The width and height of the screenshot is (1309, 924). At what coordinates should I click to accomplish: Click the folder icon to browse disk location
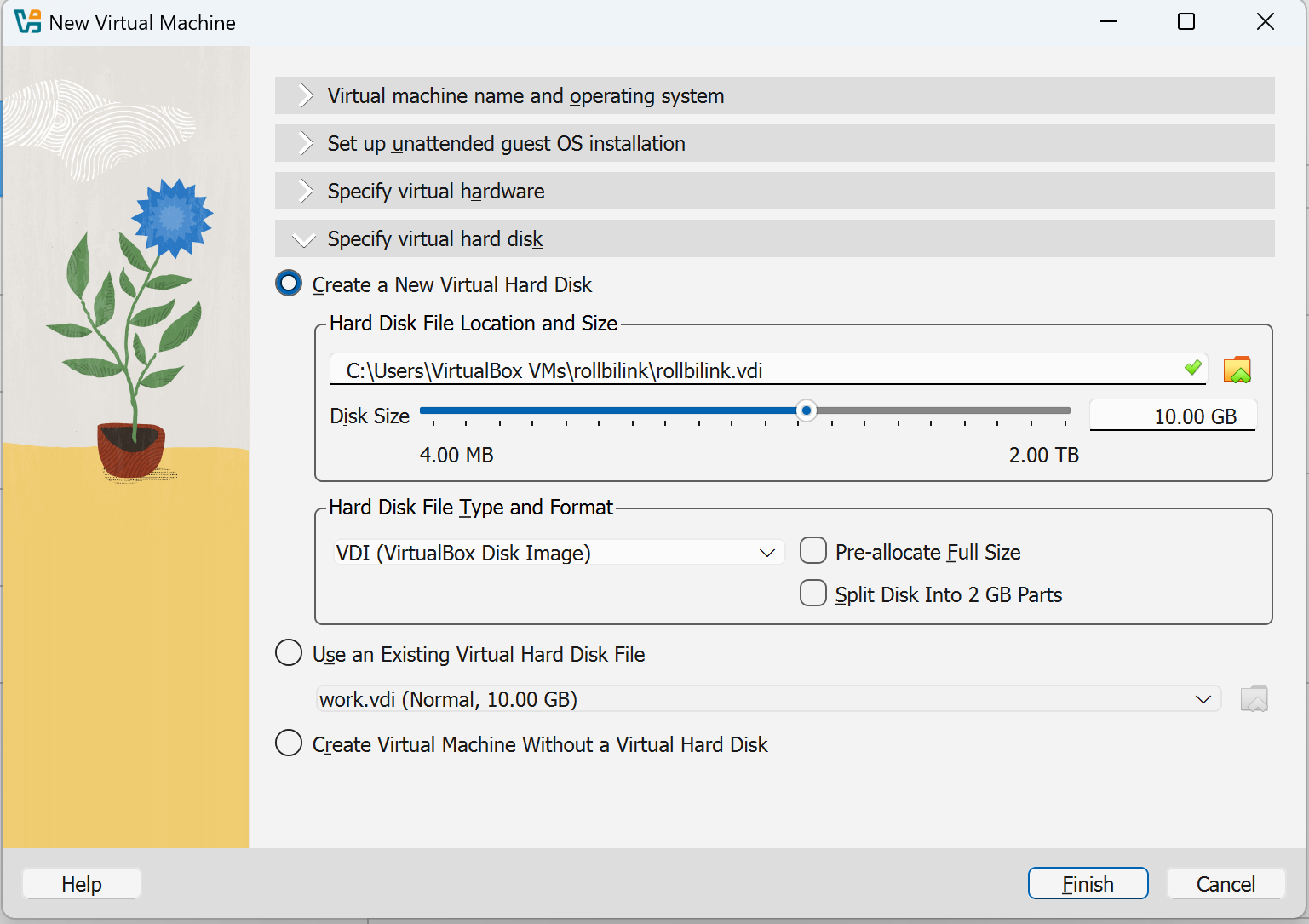pos(1237,370)
